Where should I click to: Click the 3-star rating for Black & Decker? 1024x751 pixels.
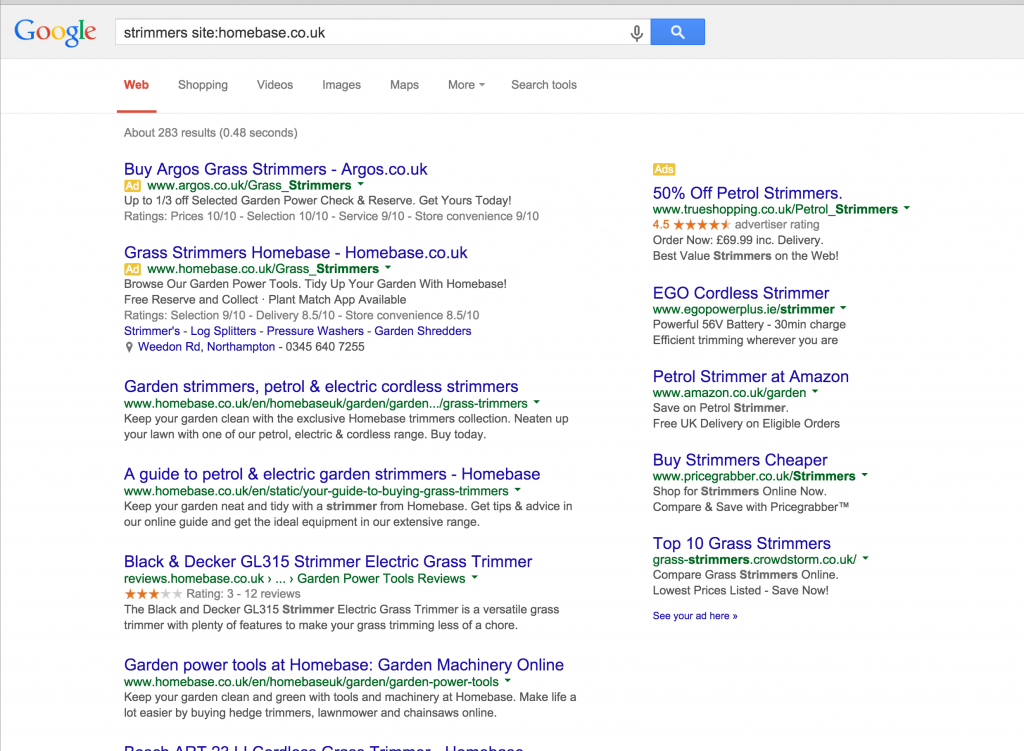pos(153,594)
